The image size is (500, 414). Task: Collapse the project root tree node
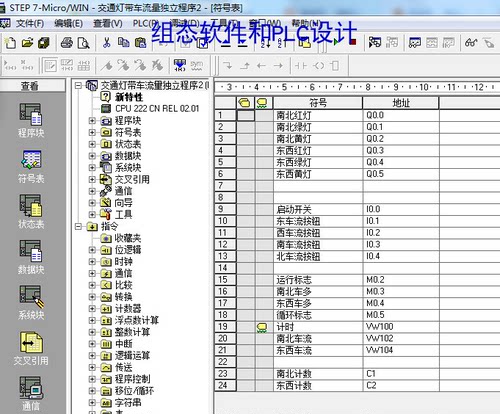78,86
